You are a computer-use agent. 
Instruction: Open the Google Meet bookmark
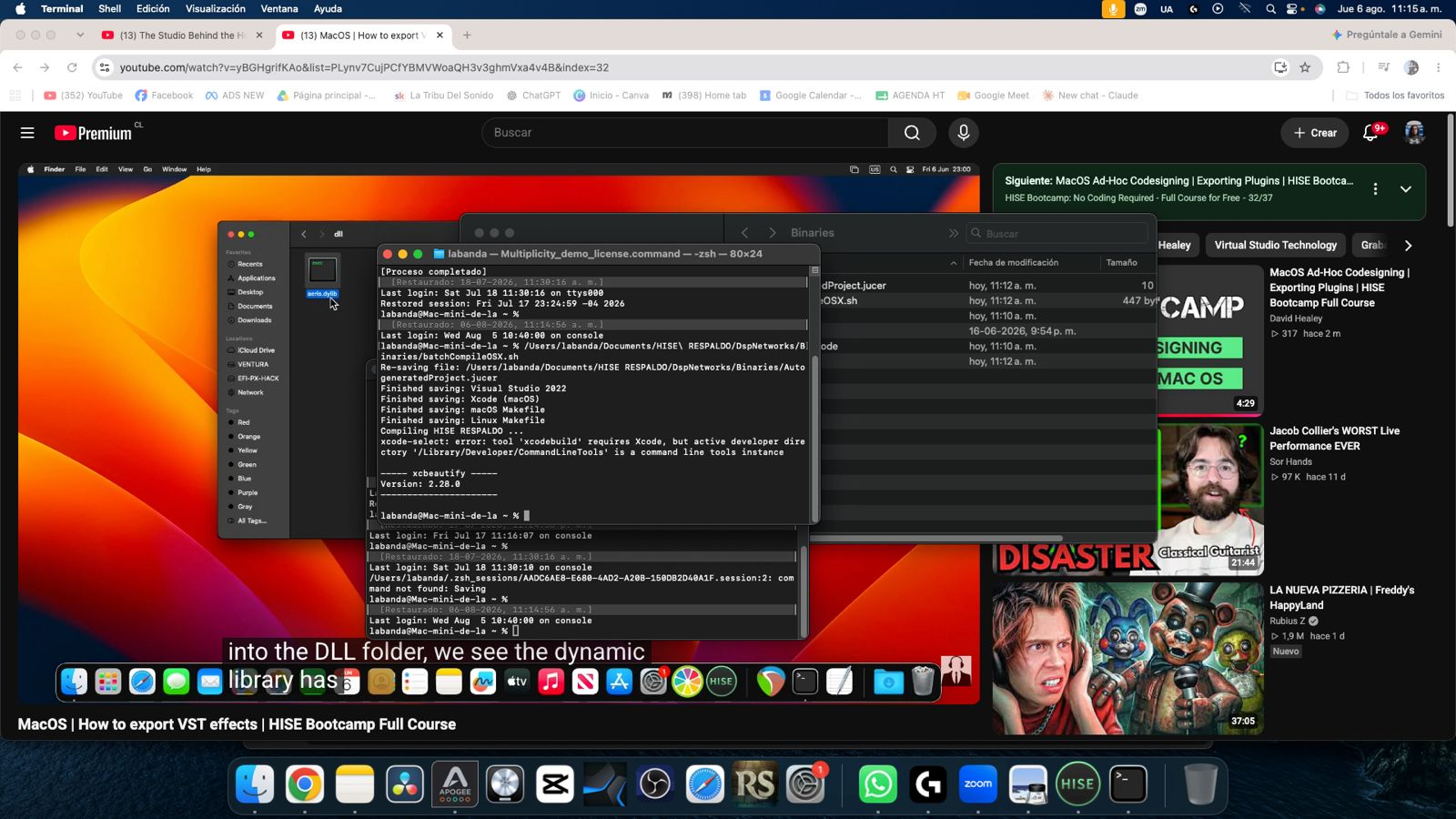(993, 96)
